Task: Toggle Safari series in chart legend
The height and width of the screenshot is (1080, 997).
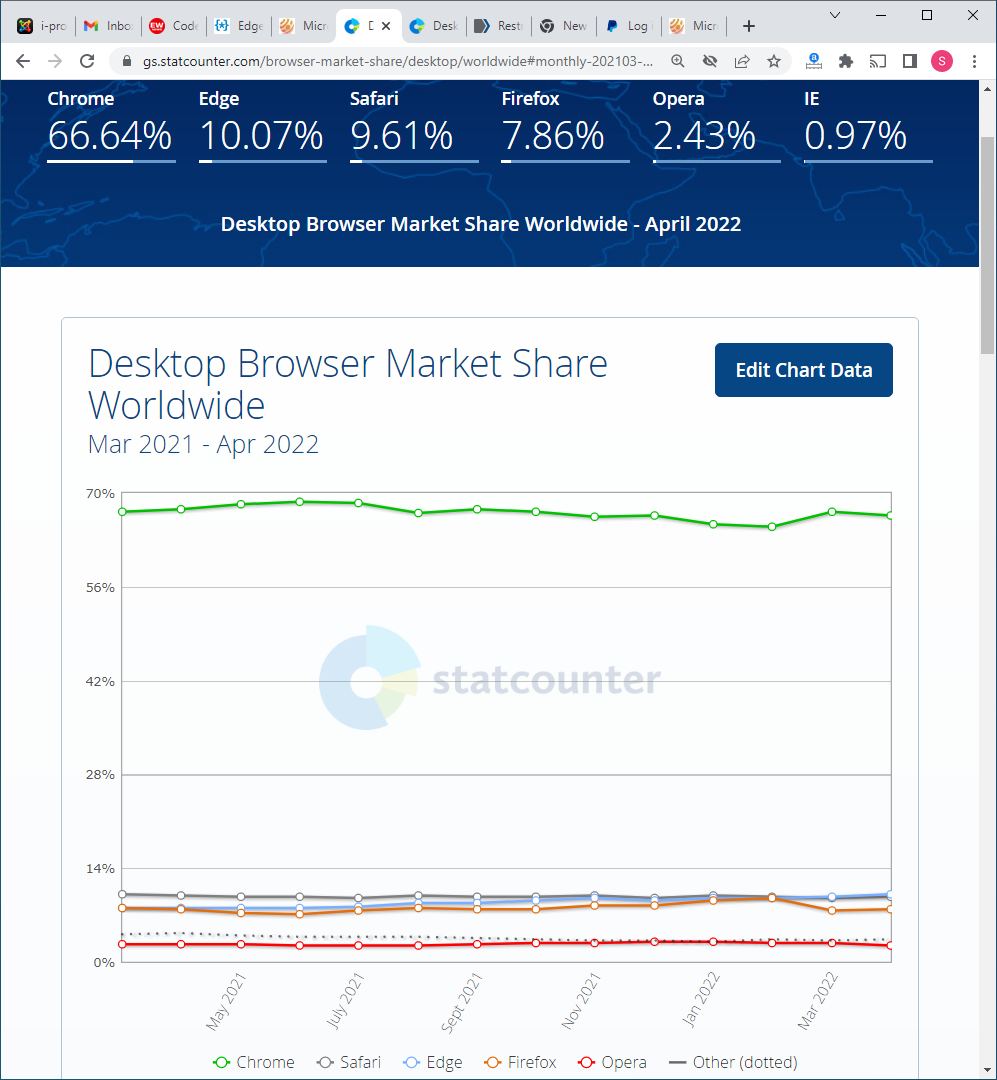Action: click(349, 1062)
